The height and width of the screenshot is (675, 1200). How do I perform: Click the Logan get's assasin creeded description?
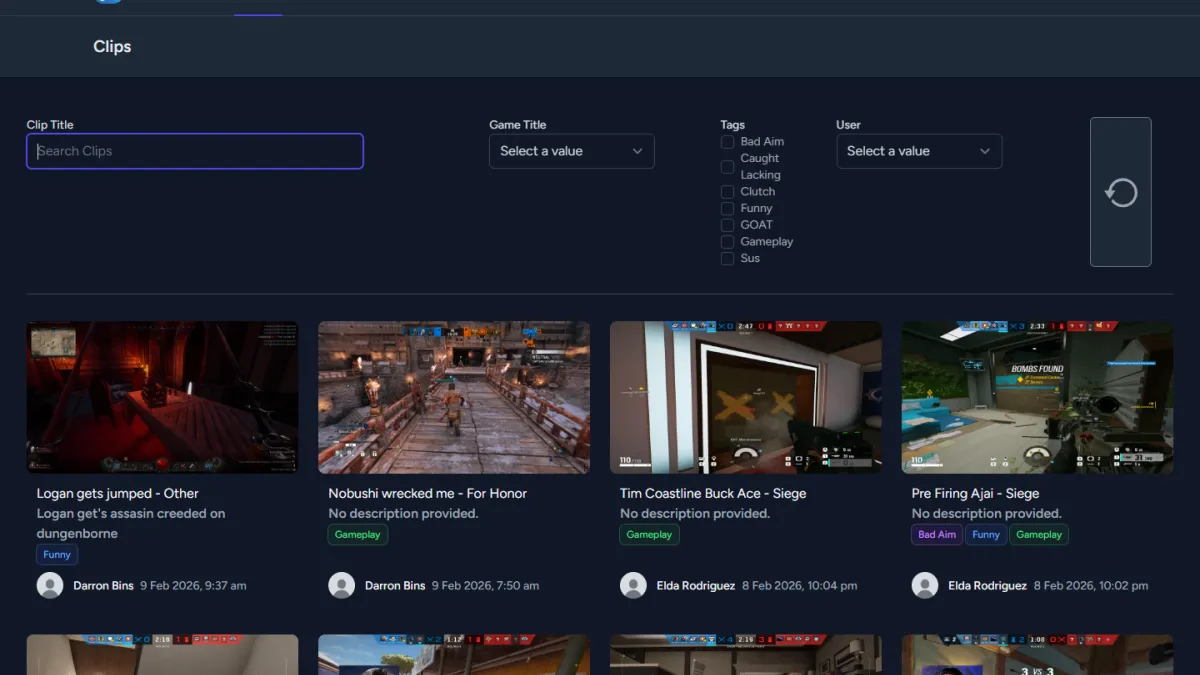pos(131,523)
